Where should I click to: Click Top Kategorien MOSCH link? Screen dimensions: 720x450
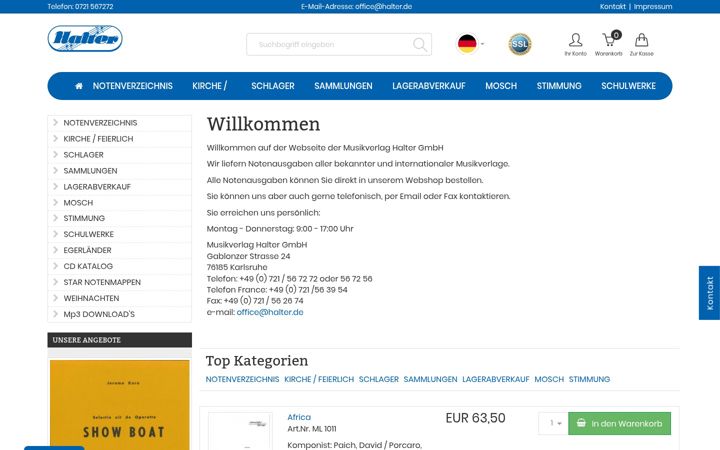[549, 379]
